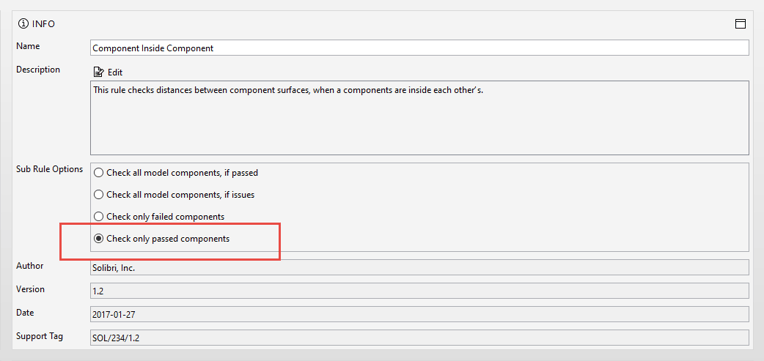
Task: Click the Date field showing 2017-01-27
Action: click(420, 314)
